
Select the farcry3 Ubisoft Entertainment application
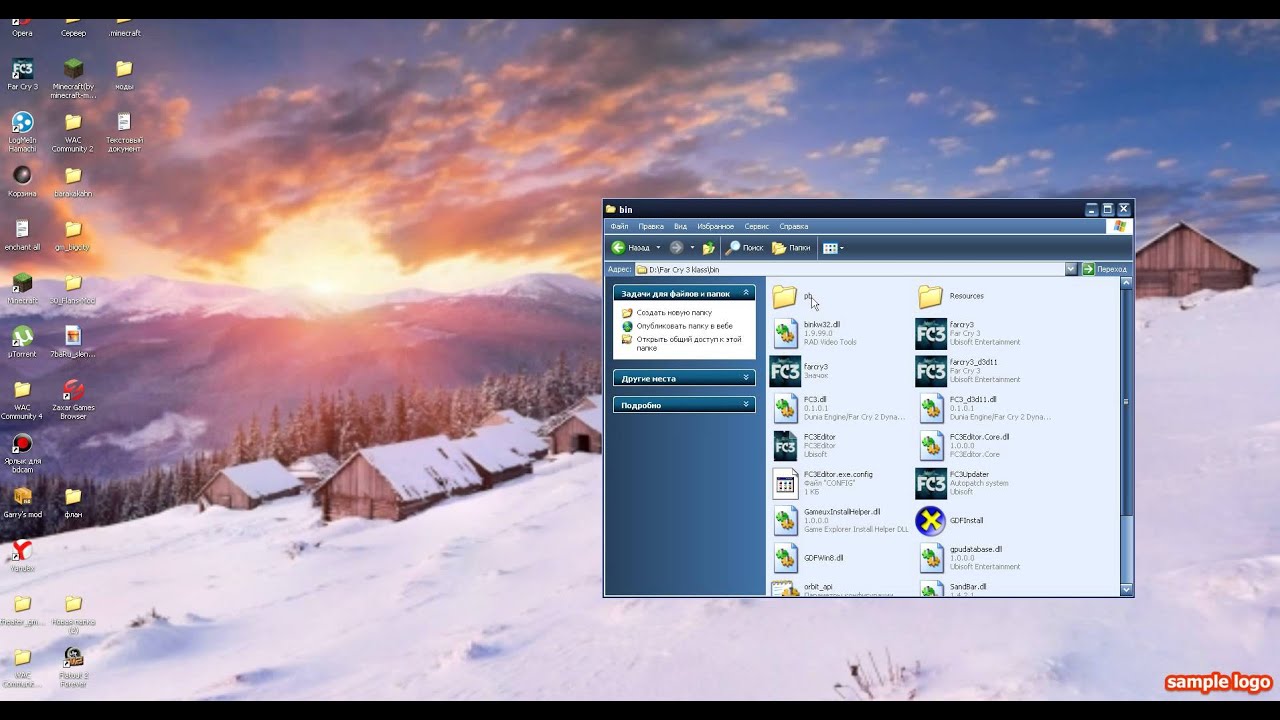pyautogui.click(x=968, y=333)
